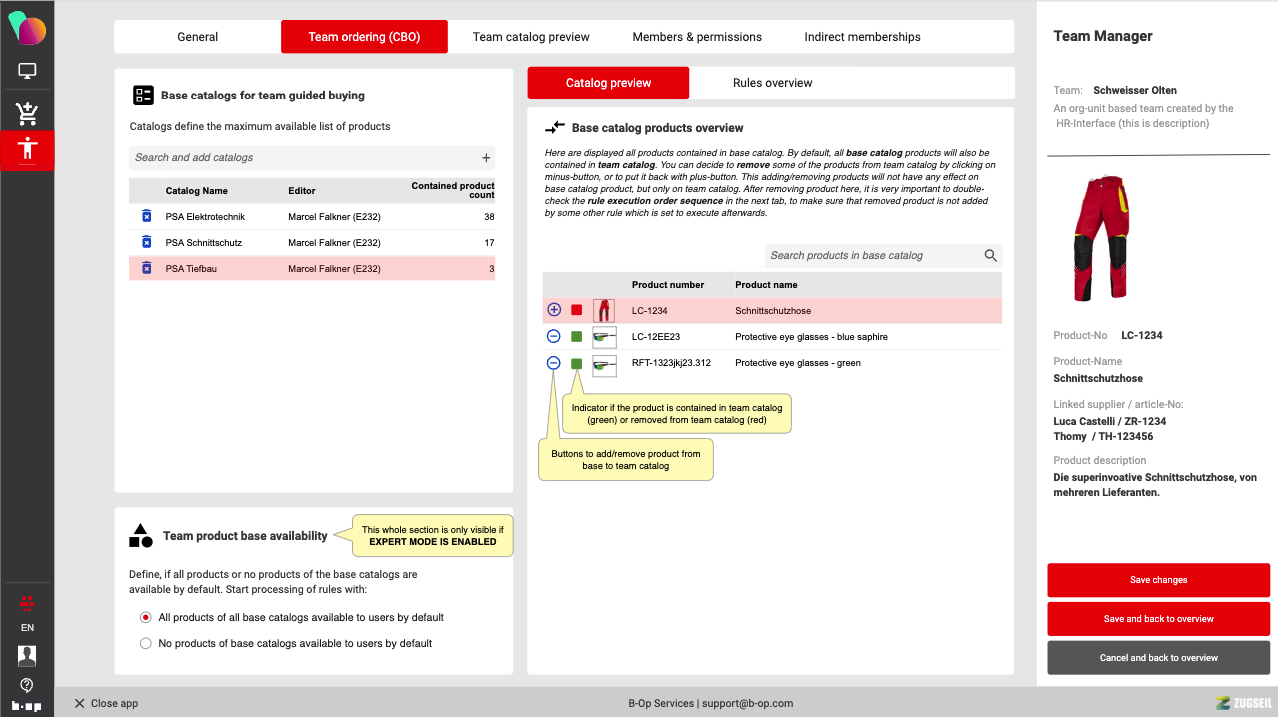Switch to Rules overview tab
The image size is (1278, 717).
tap(772, 83)
